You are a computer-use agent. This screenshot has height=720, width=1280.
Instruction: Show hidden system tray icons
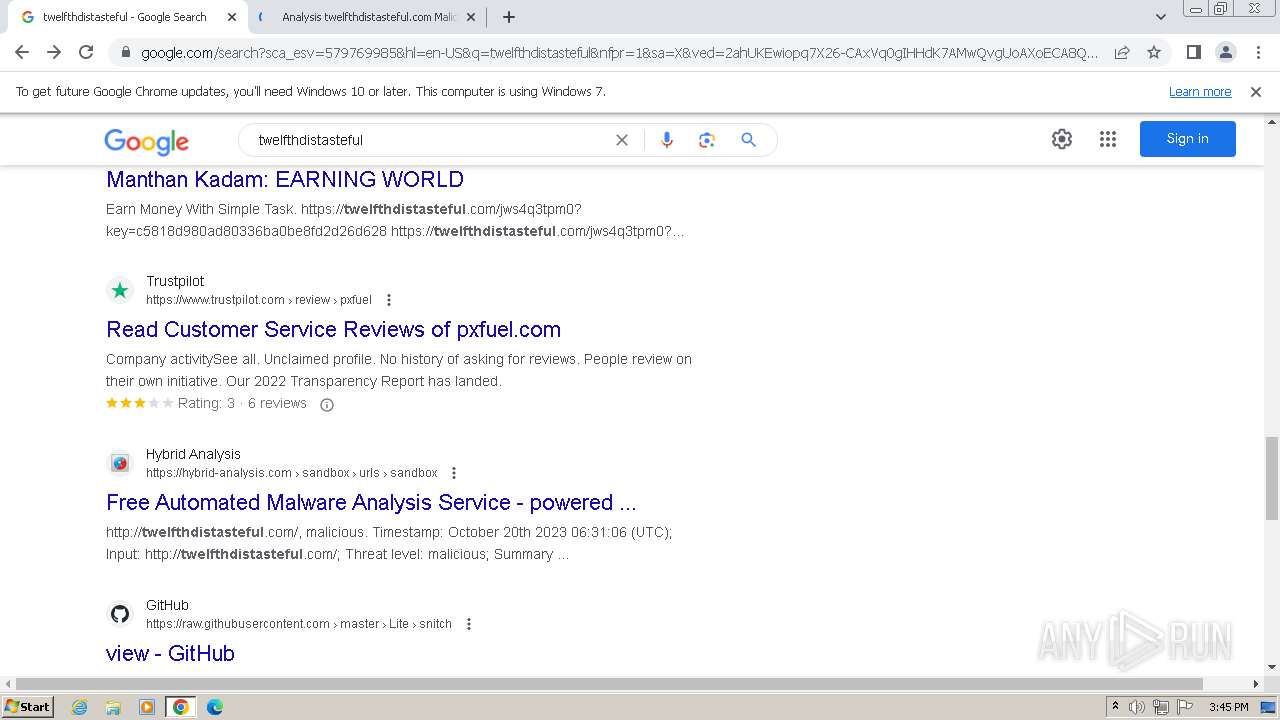click(x=1115, y=707)
